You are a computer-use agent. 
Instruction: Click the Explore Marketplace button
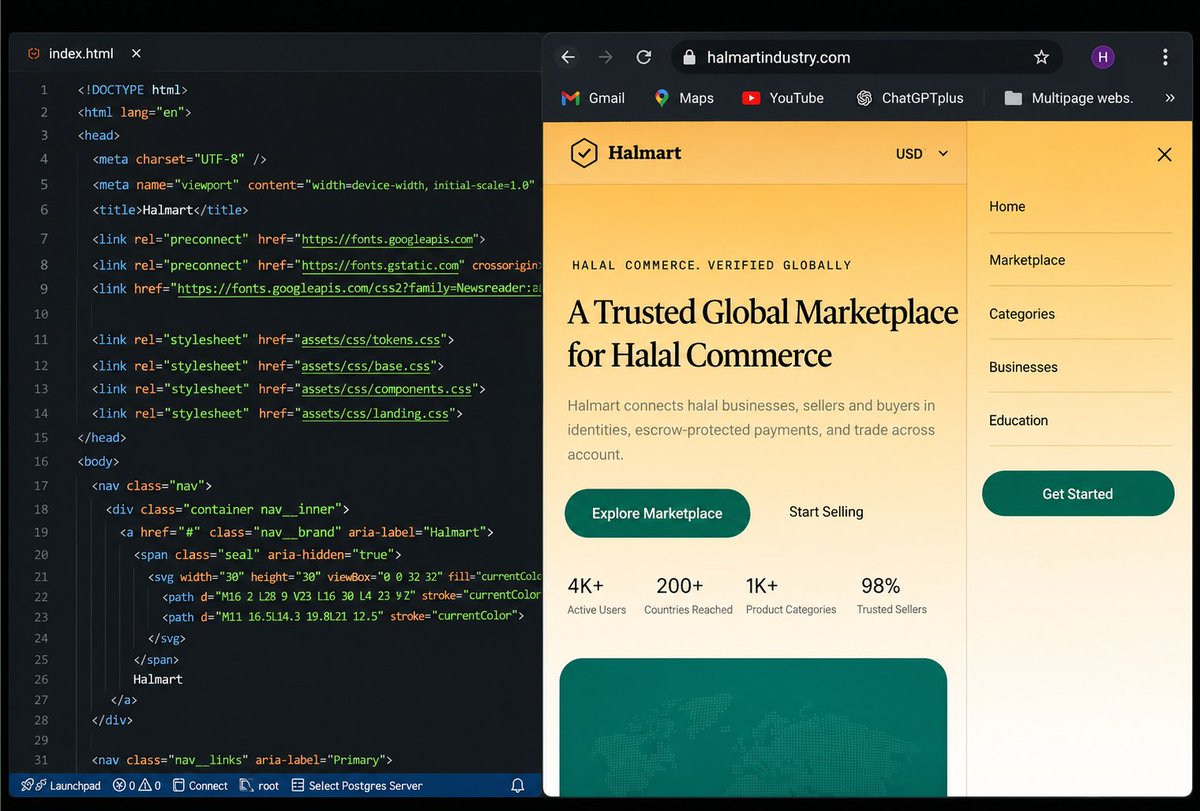pos(657,513)
